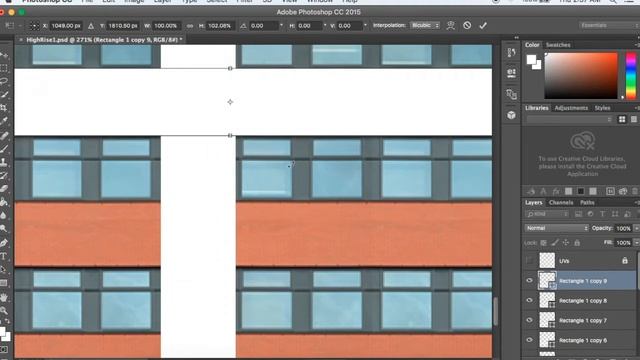The height and width of the screenshot is (360, 640).
Task: Open the Libraries selection dropdown
Action: point(569,119)
